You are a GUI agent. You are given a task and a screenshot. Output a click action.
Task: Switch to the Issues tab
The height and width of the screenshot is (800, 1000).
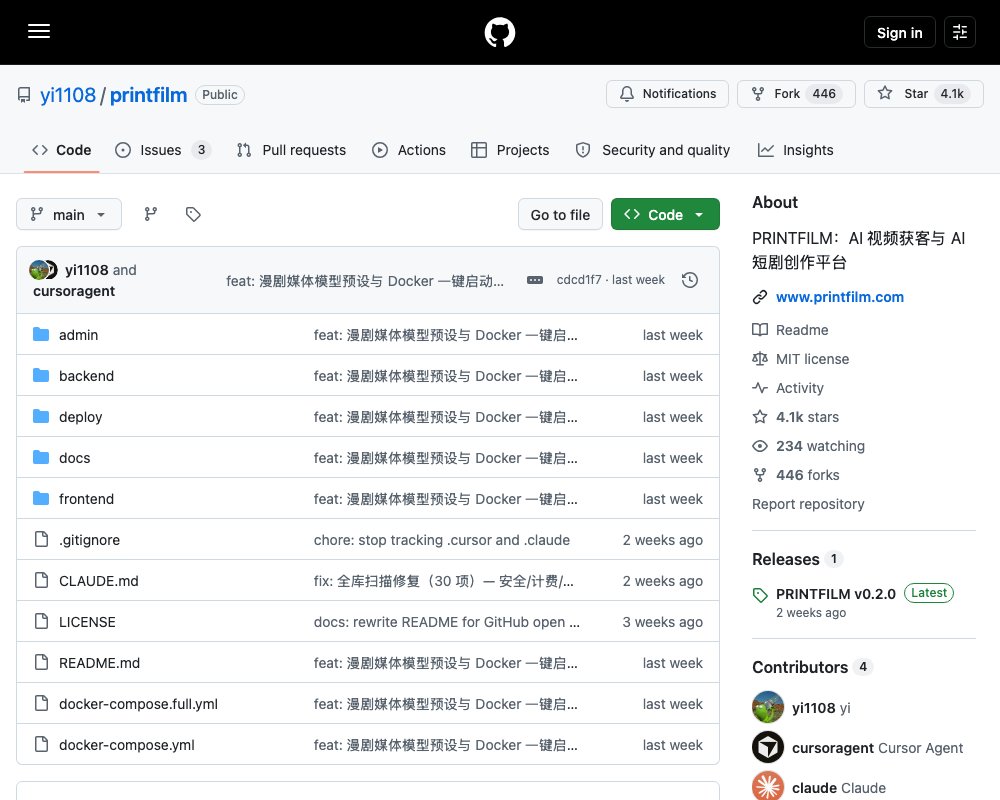[162, 150]
